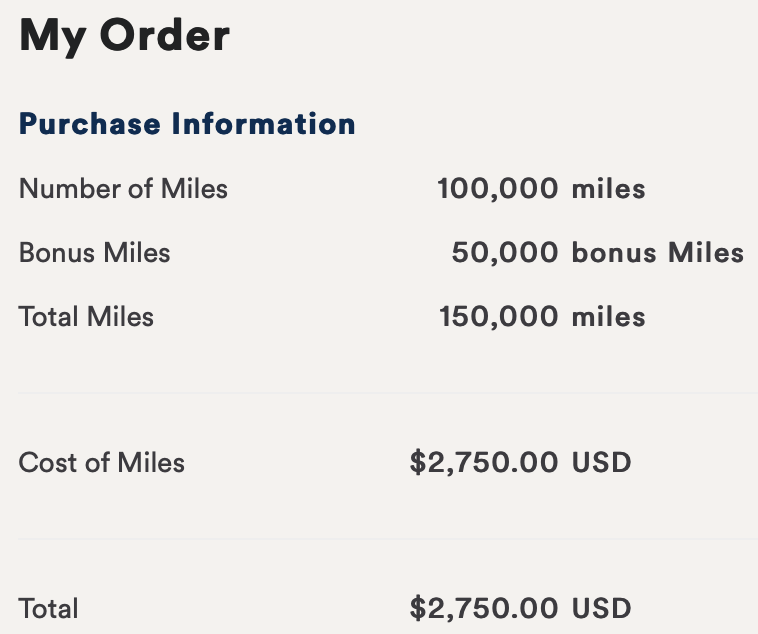Click the Total label at bottom
The height and width of the screenshot is (634, 758).
(x=48, y=608)
